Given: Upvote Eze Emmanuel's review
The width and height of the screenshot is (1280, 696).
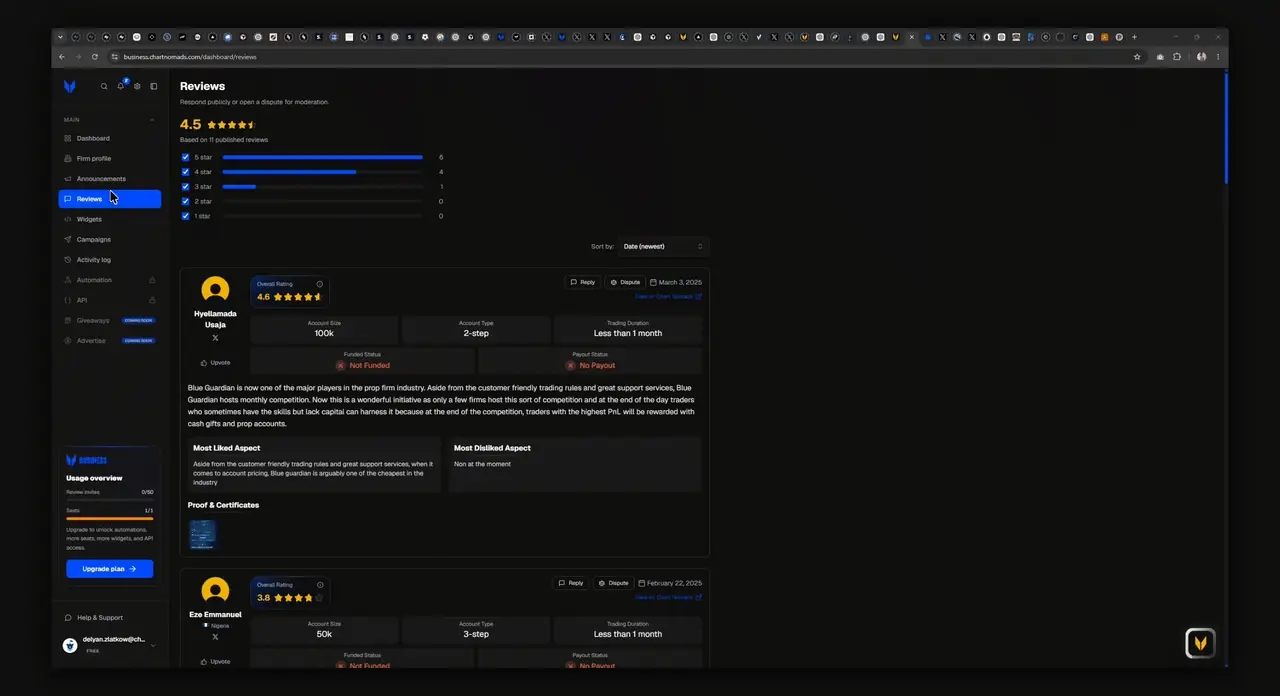Looking at the screenshot, I should click(x=215, y=662).
